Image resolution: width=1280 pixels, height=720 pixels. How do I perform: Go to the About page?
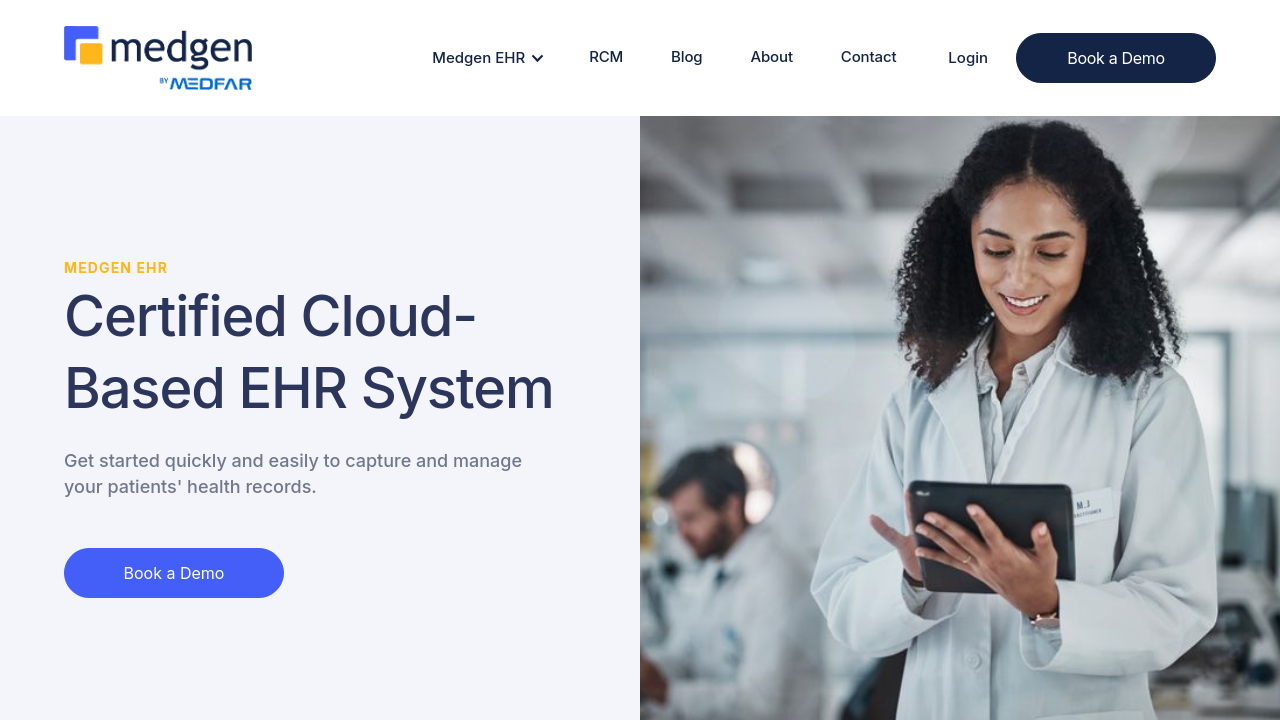771,57
